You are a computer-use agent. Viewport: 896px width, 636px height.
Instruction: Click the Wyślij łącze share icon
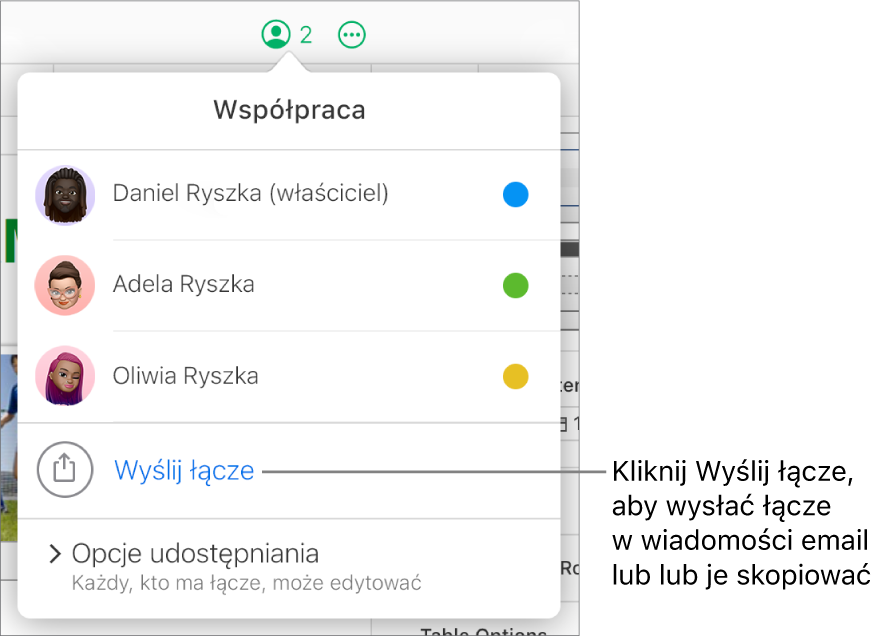click(64, 470)
